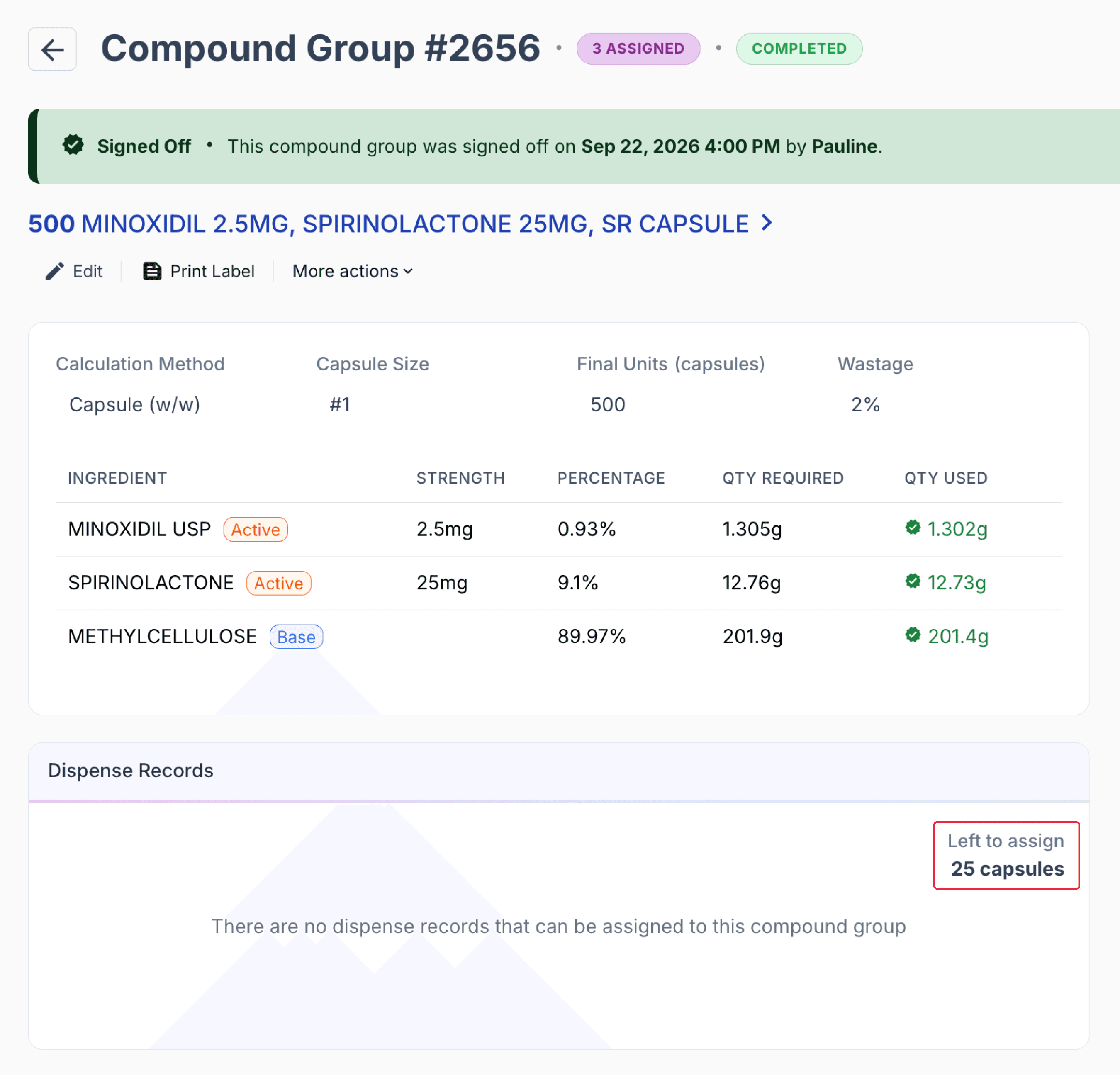
Task: Click the 25 capsules left to assign
Action: (1008, 869)
